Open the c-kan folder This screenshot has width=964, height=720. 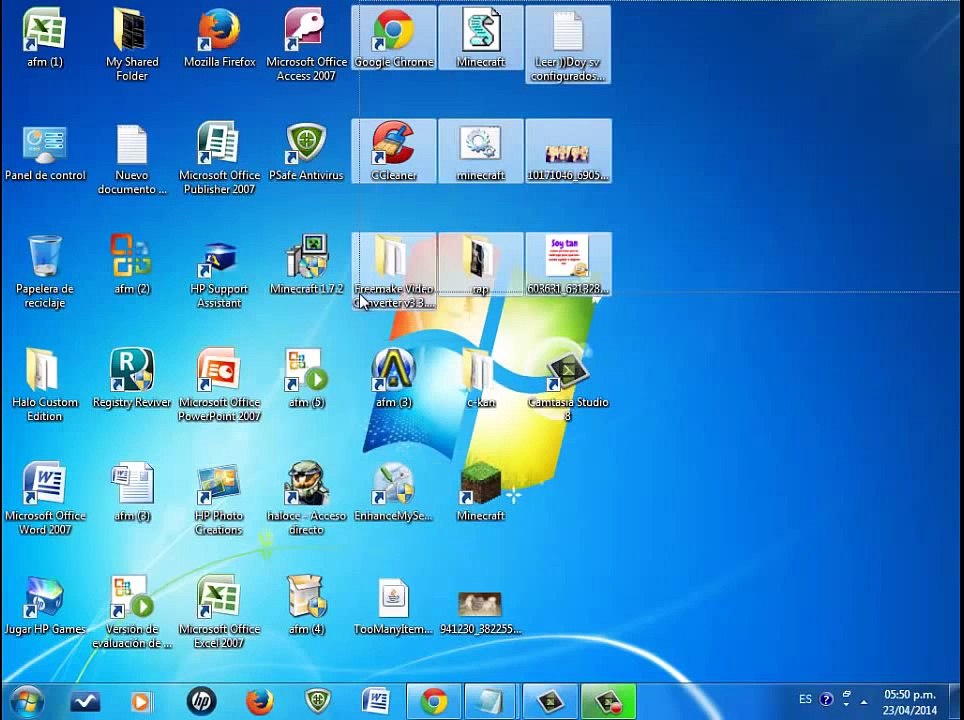(x=481, y=378)
